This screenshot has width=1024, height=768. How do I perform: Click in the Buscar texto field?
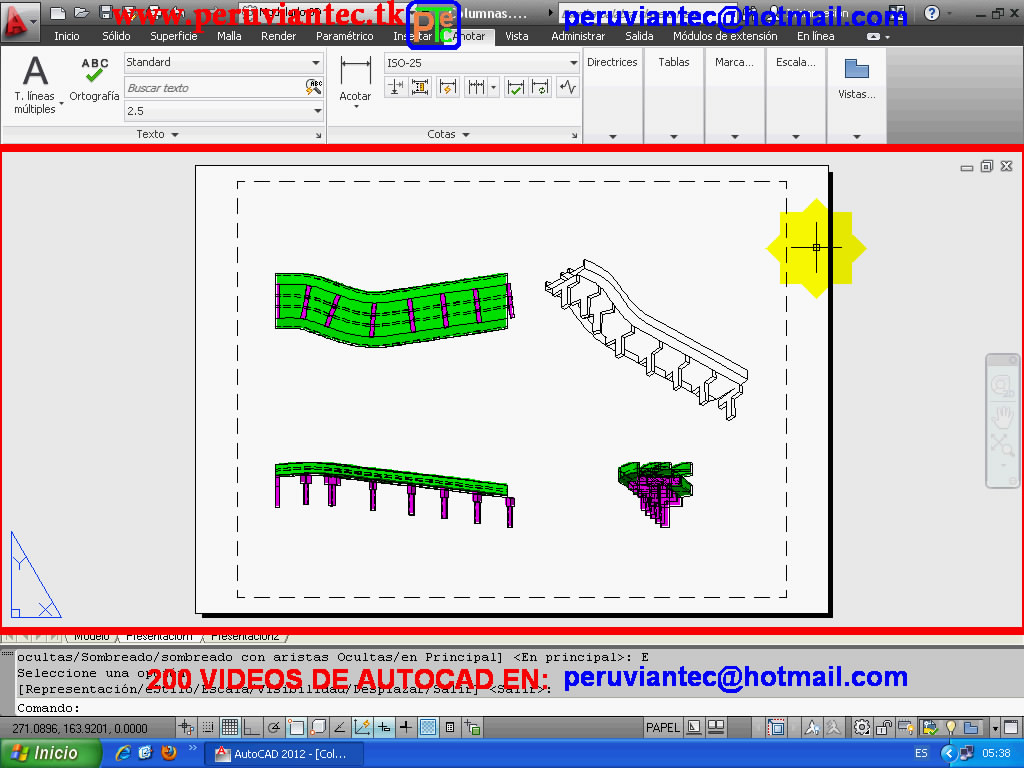click(x=214, y=88)
